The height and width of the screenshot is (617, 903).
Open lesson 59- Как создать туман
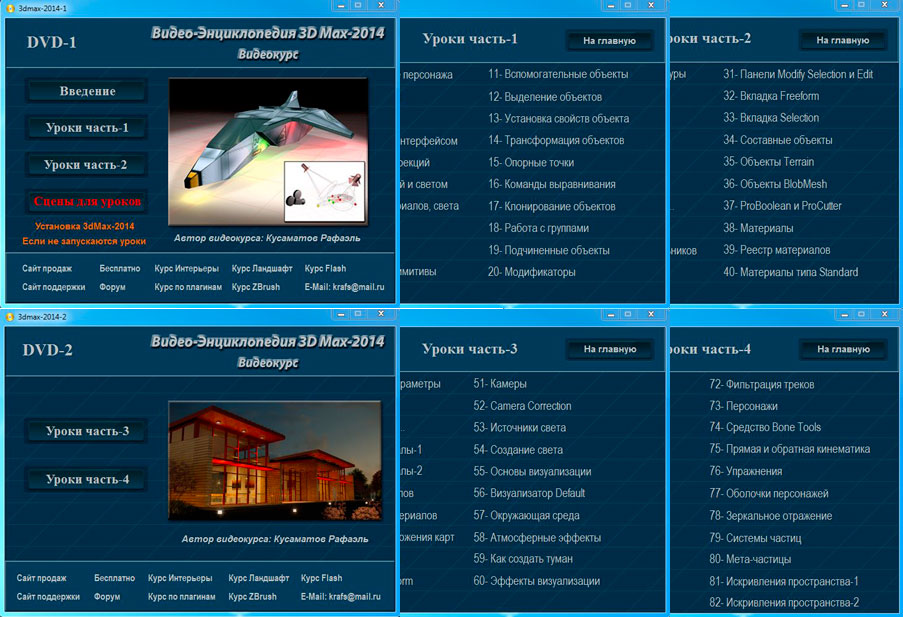coord(523,559)
